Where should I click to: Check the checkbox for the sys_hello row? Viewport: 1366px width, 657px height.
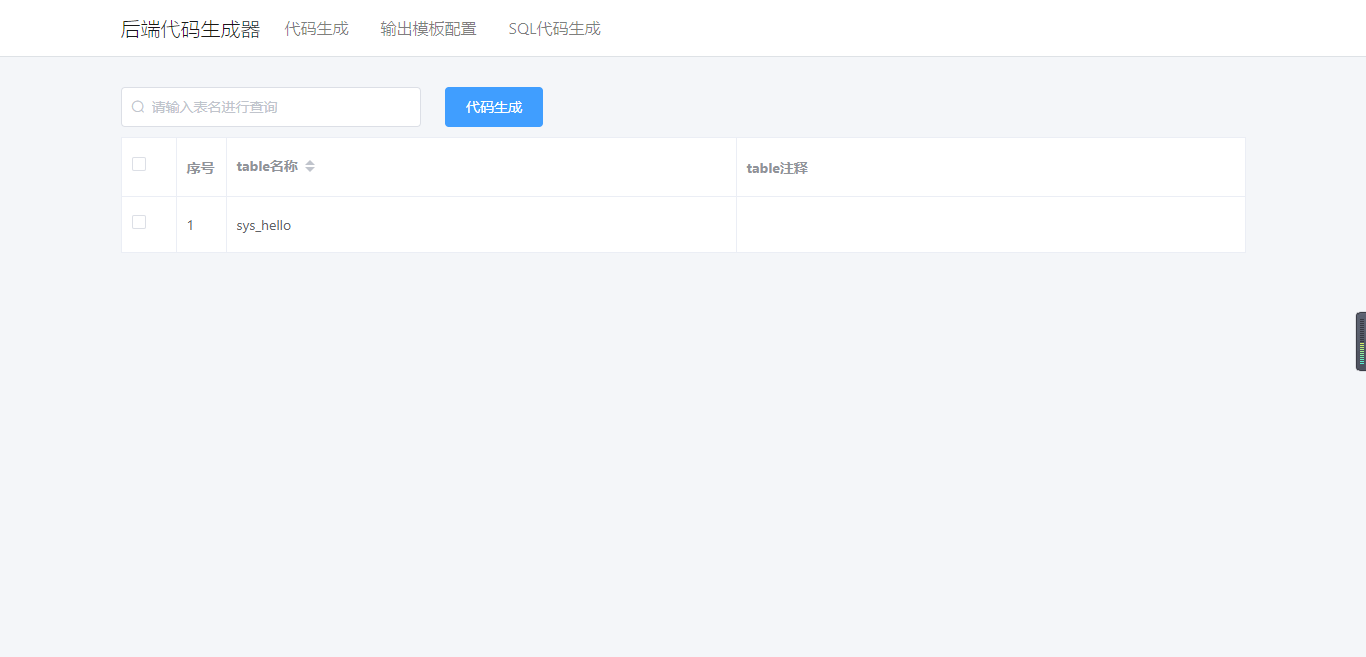tap(139, 222)
